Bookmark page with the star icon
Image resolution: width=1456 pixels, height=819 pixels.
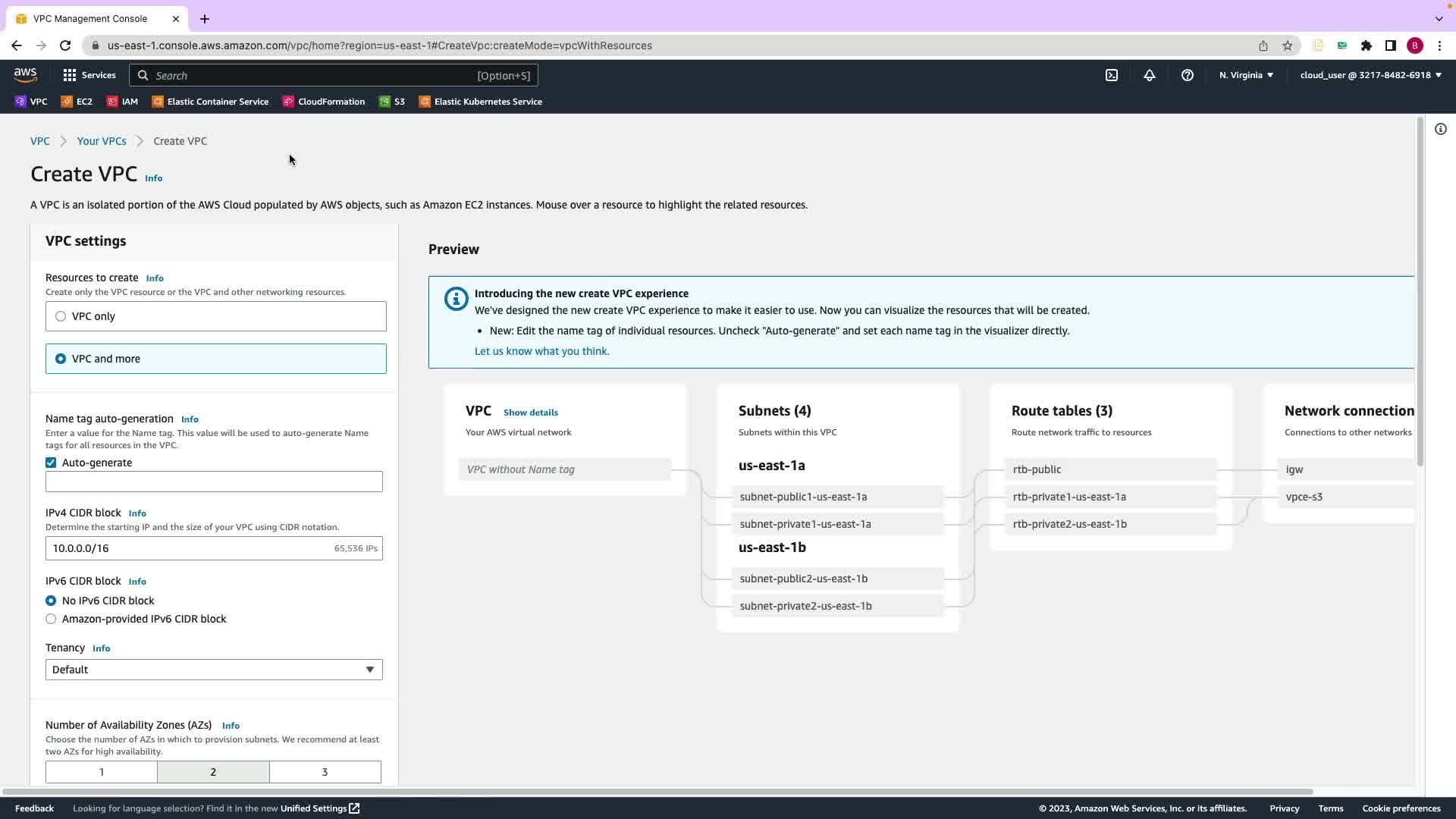coord(1287,45)
